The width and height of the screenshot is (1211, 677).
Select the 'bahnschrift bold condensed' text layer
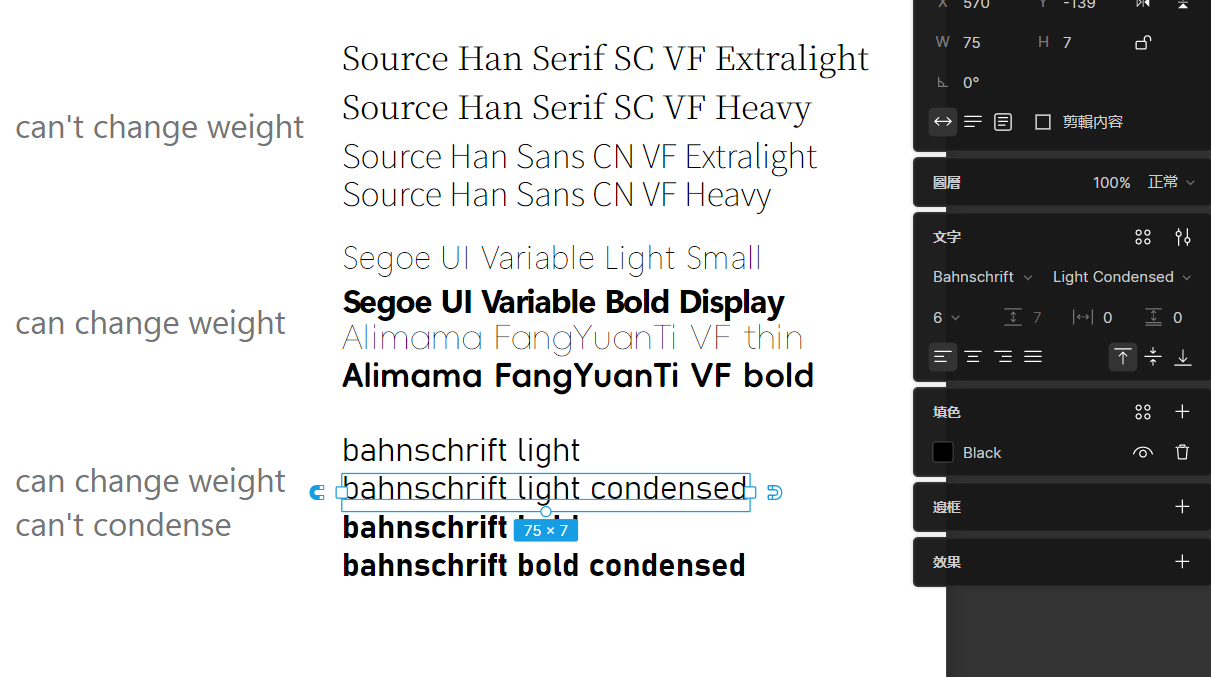543,566
